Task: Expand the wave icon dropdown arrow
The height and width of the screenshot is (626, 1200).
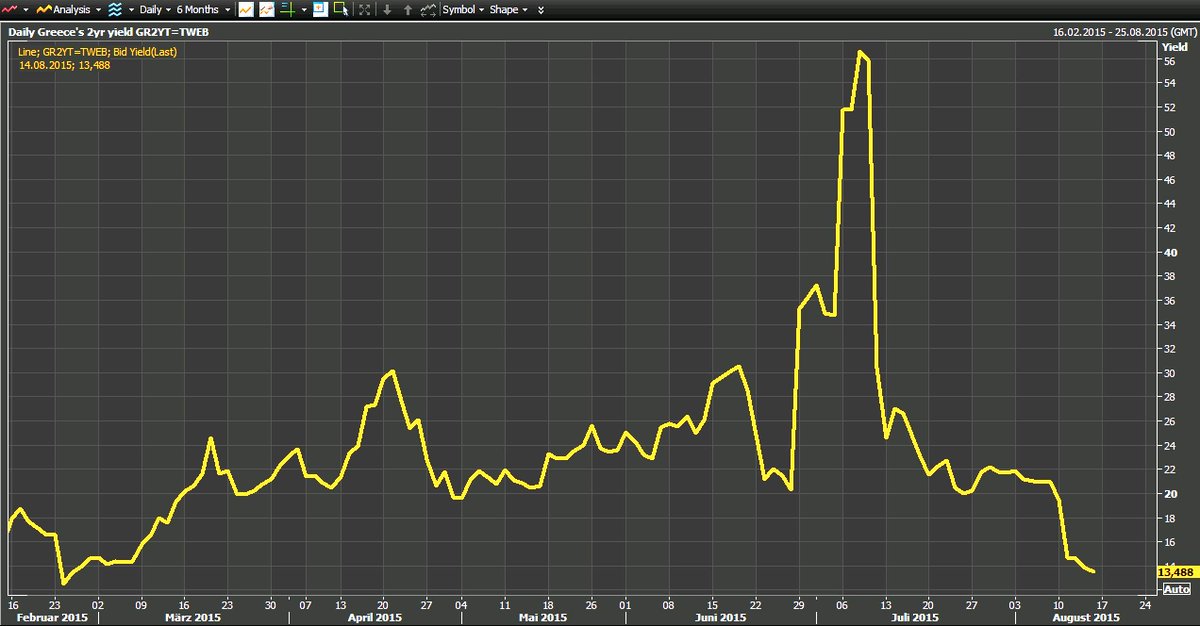Action: [131, 10]
